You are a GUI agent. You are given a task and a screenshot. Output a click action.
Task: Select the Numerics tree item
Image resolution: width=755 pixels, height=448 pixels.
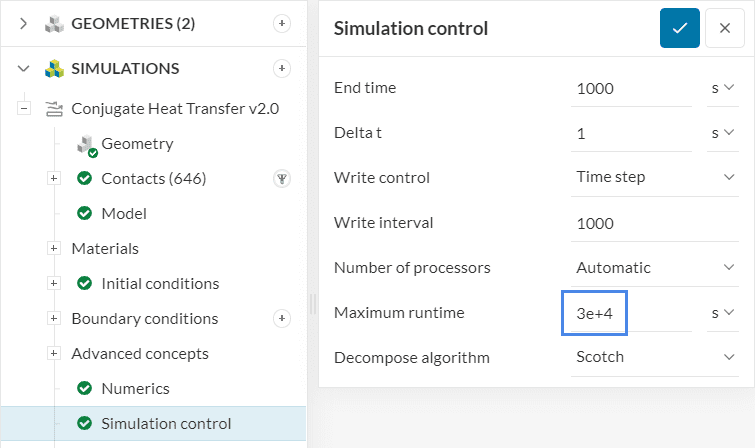pyautogui.click(x=135, y=388)
